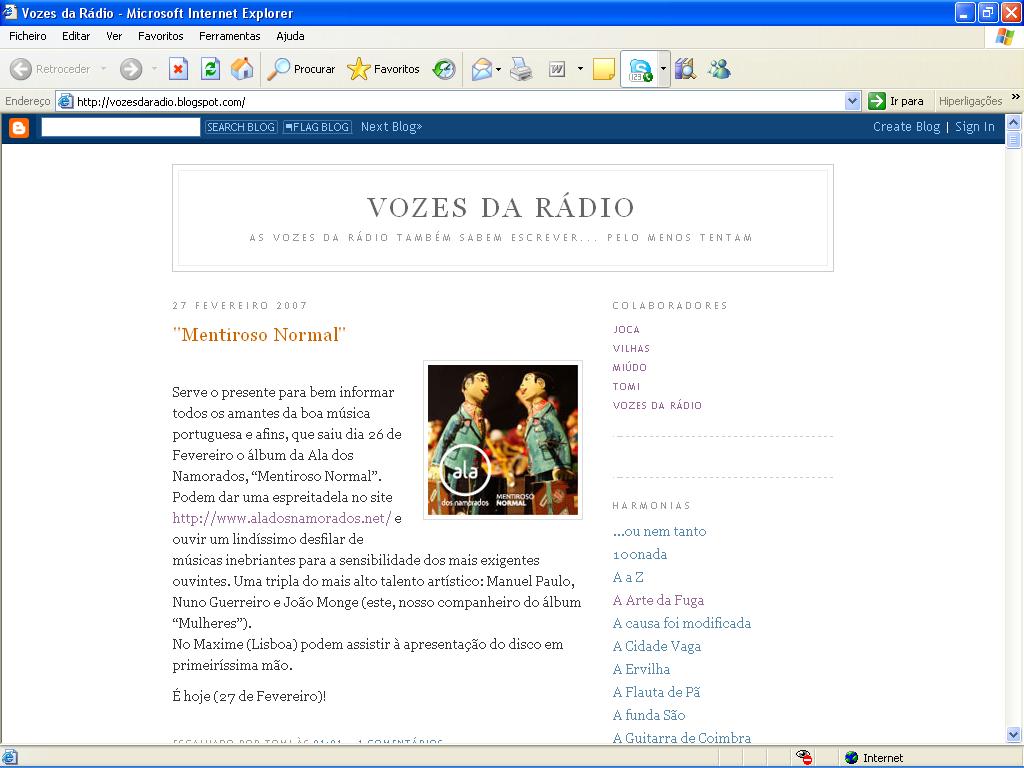Screen dimensions: 1024x768
Task: Open the History clock icon
Action: click(x=444, y=69)
